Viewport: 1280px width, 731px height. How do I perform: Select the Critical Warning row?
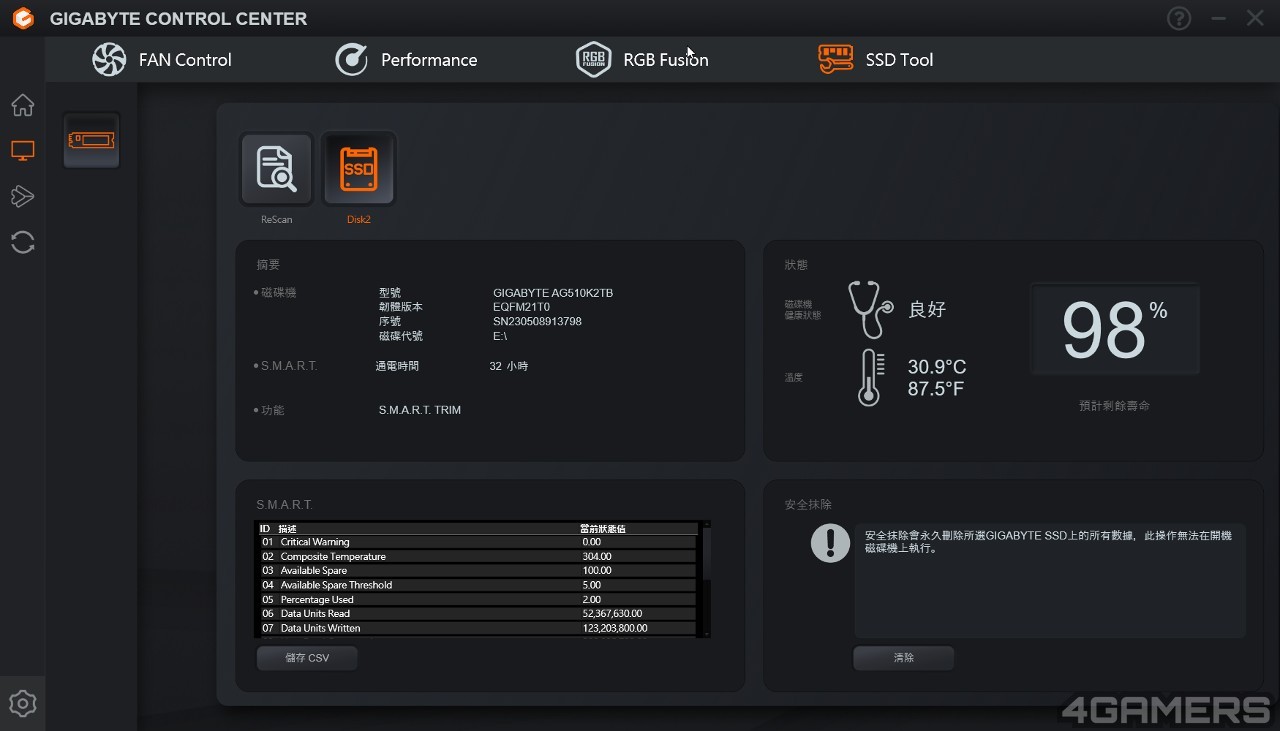[478, 542]
